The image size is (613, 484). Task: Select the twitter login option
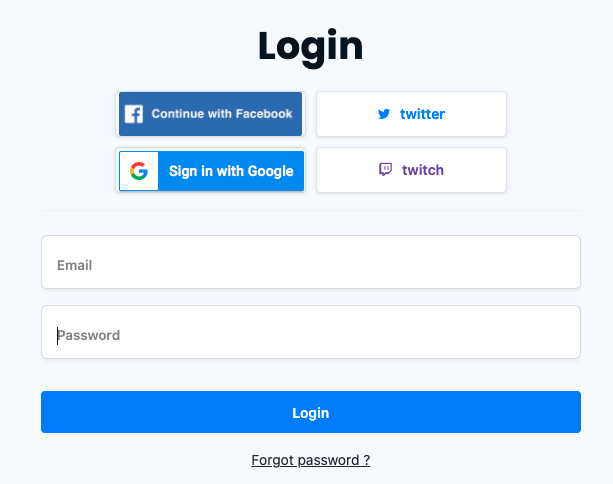(x=411, y=114)
